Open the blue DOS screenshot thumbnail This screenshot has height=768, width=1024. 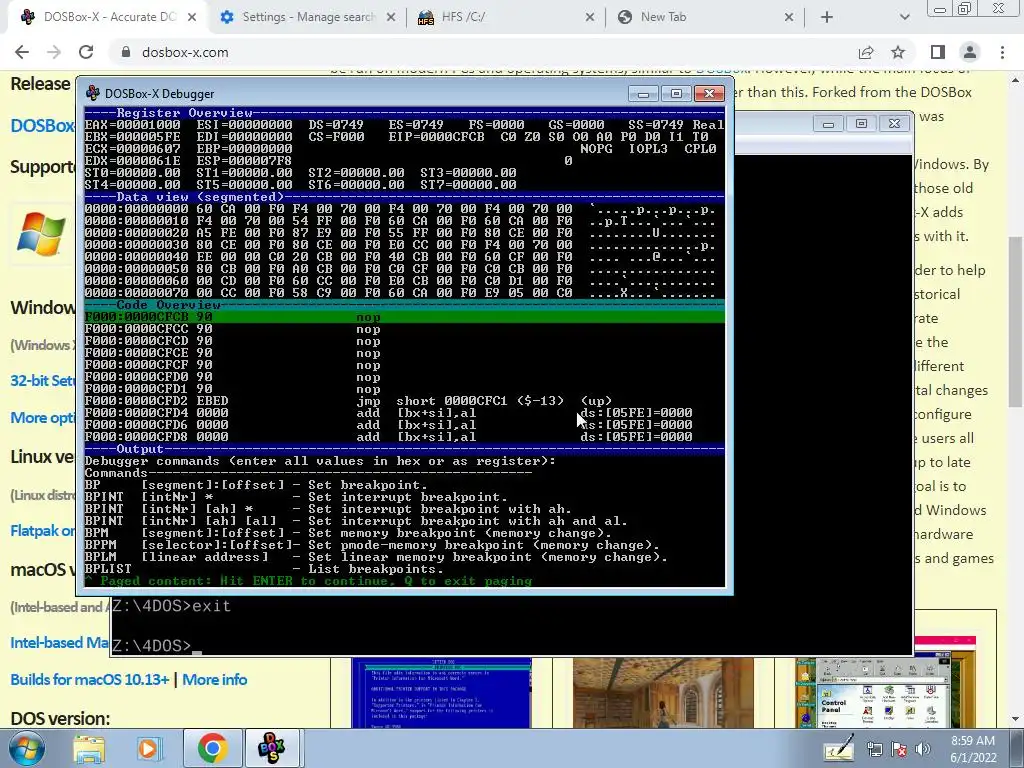[441, 692]
